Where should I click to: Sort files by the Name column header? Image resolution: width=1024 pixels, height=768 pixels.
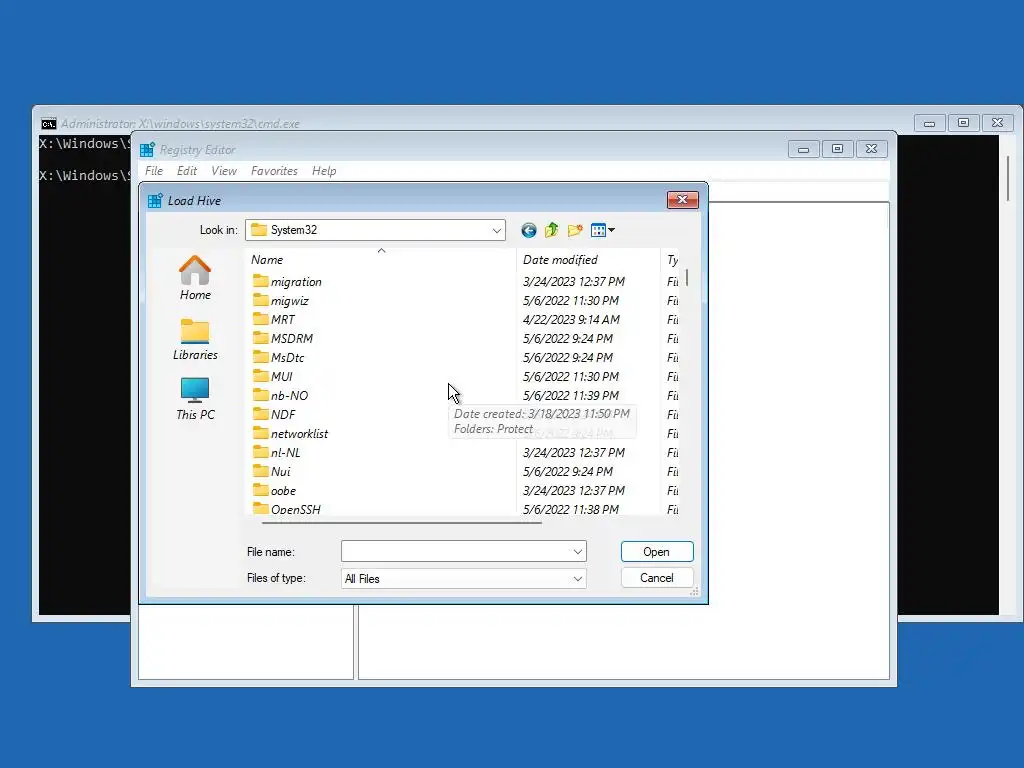(381, 260)
